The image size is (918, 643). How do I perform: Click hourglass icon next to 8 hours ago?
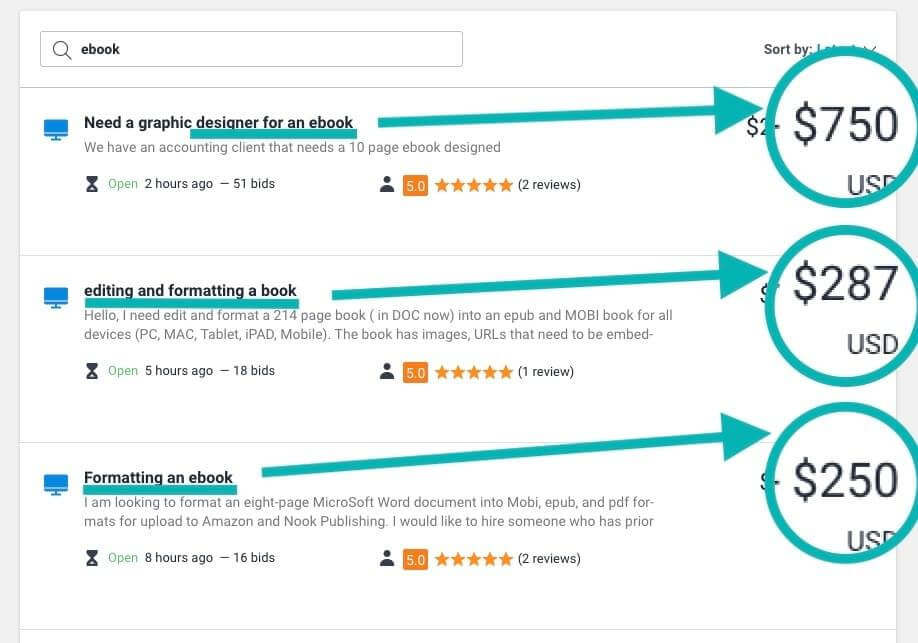click(x=92, y=558)
